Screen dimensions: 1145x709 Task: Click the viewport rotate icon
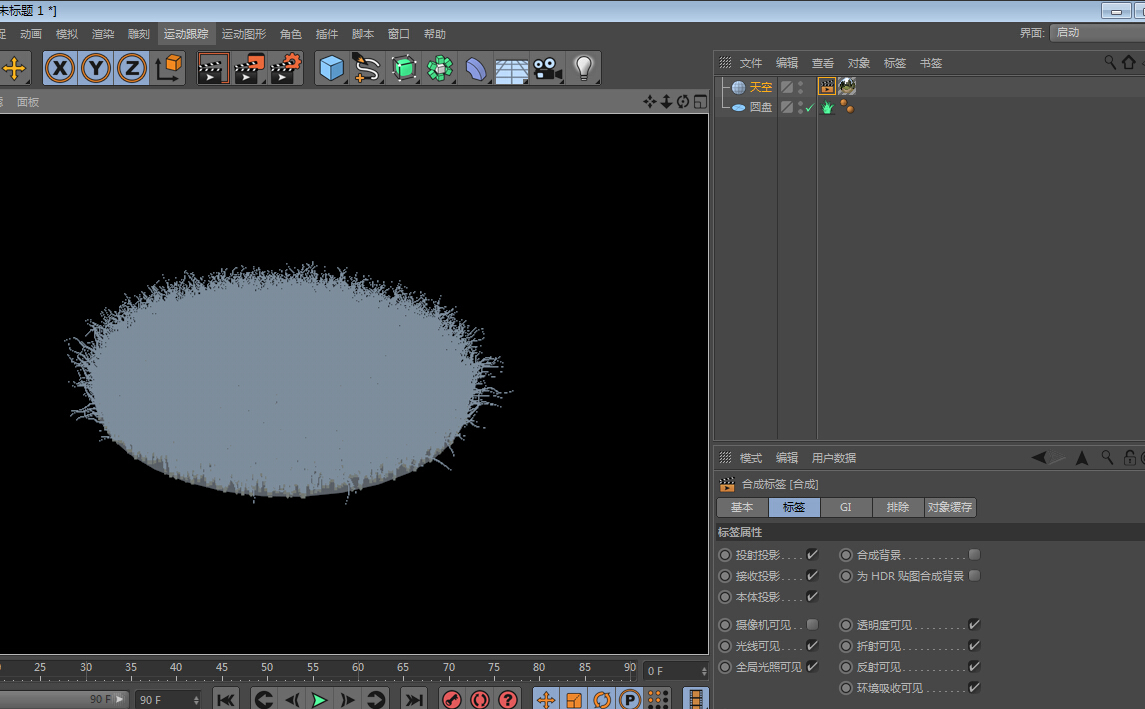[683, 101]
